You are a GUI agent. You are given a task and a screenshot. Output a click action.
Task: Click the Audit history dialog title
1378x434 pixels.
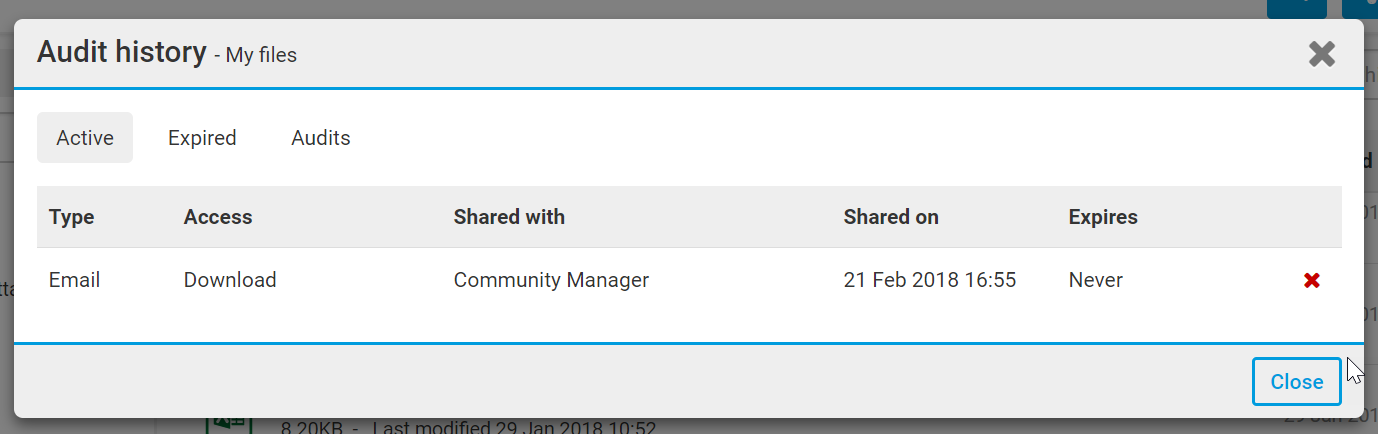121,52
